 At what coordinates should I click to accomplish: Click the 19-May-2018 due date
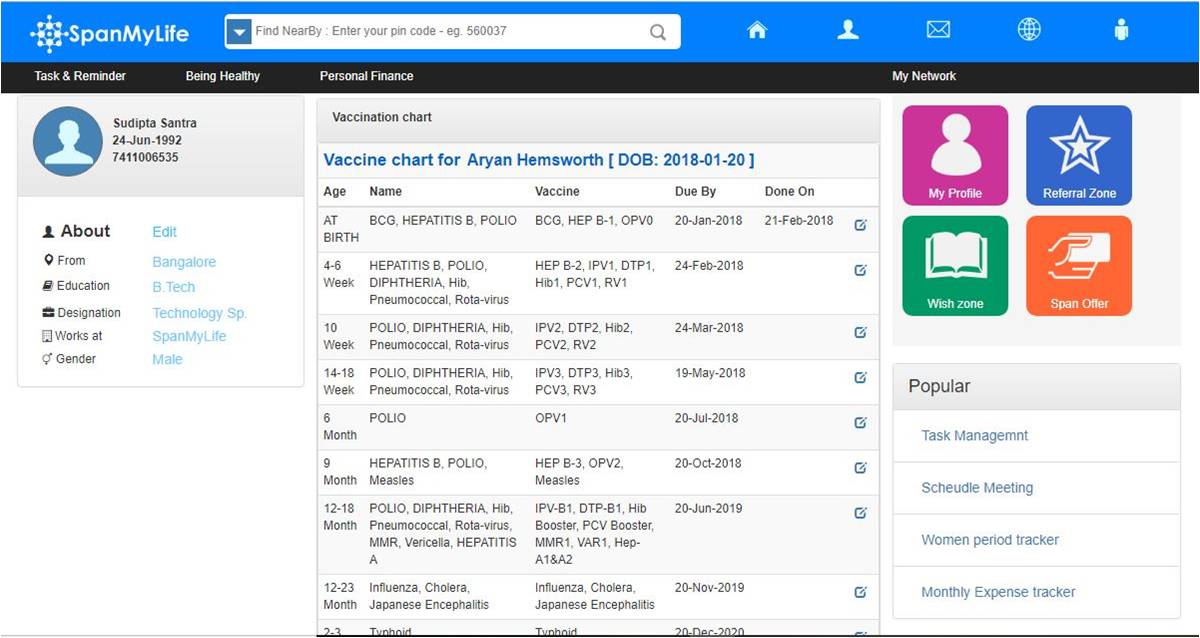710,372
